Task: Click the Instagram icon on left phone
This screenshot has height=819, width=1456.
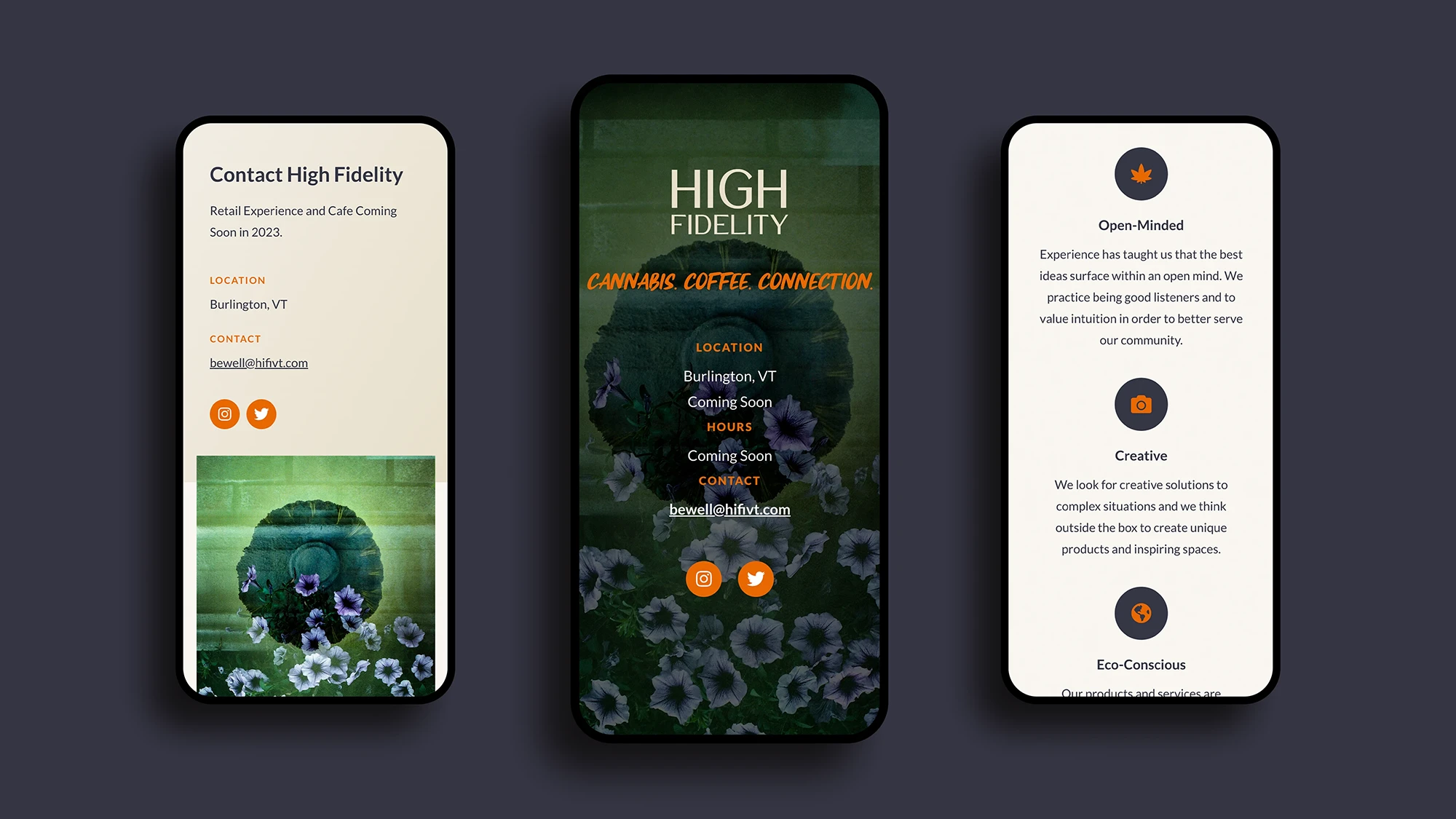Action: click(x=224, y=413)
